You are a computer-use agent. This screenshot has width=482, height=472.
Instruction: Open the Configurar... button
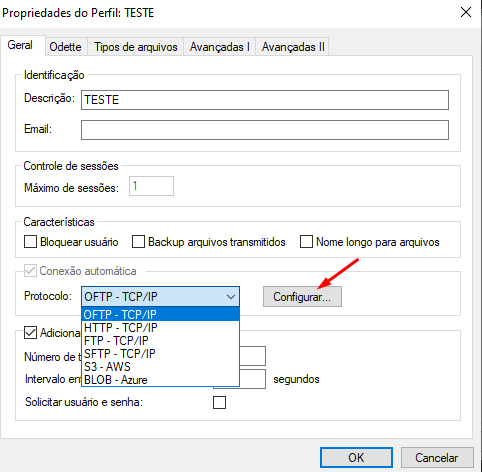pyautogui.click(x=302, y=297)
